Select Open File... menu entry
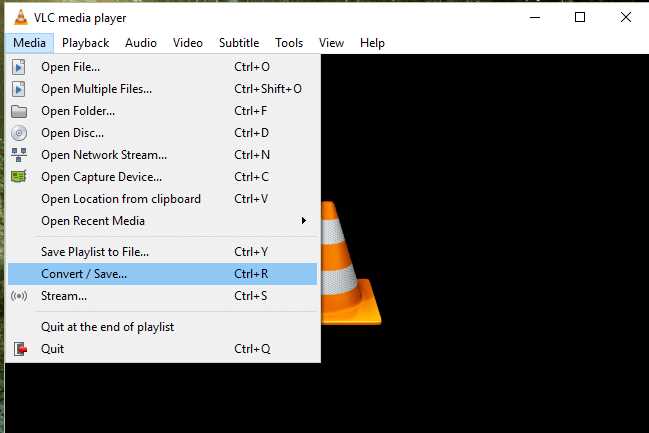 tap(163, 67)
